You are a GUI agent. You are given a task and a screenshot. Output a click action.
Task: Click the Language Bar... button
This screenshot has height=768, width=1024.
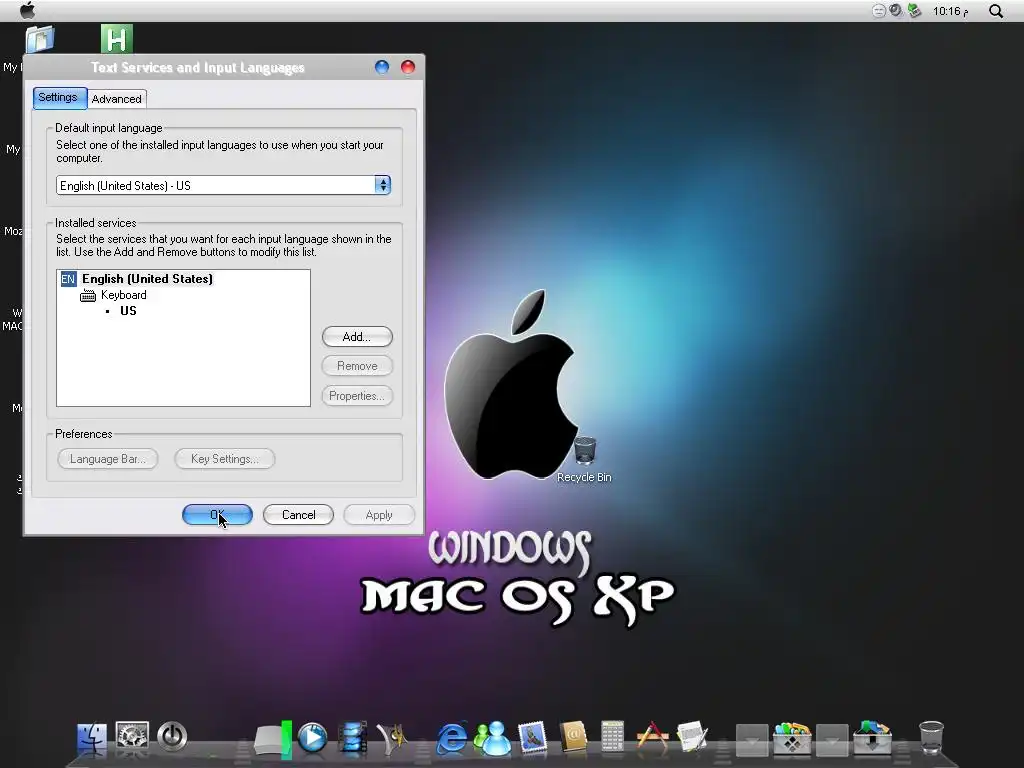point(108,459)
